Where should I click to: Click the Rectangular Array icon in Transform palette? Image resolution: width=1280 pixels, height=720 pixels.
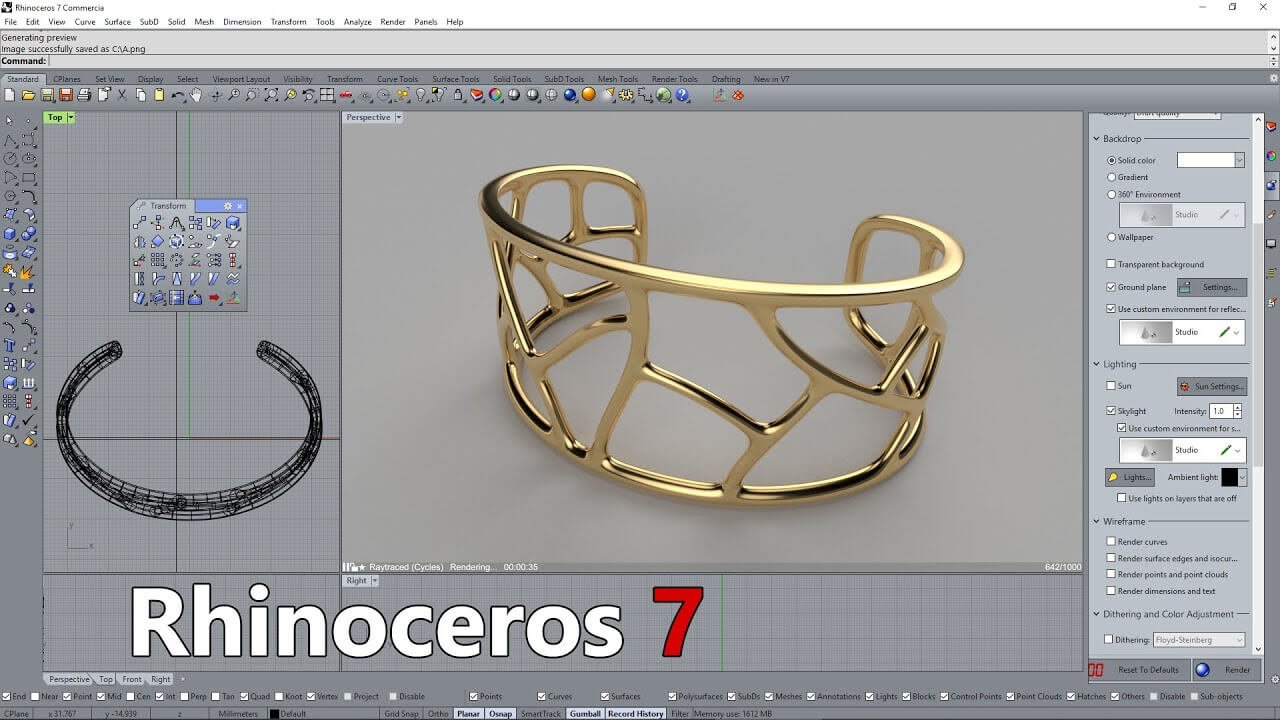click(x=157, y=260)
